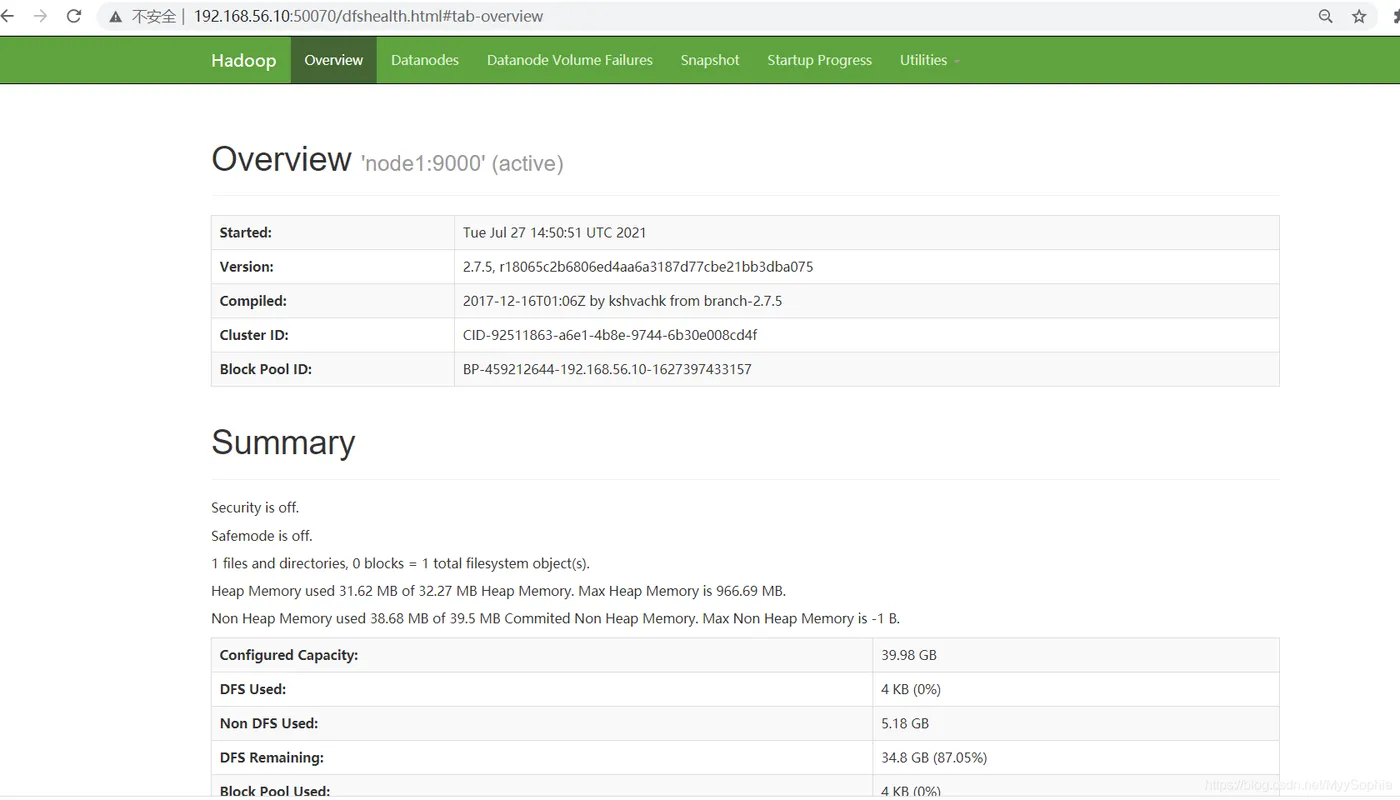The height and width of the screenshot is (800, 1400).
Task: Open Datanode Volume Failures tab
Action: 570,60
